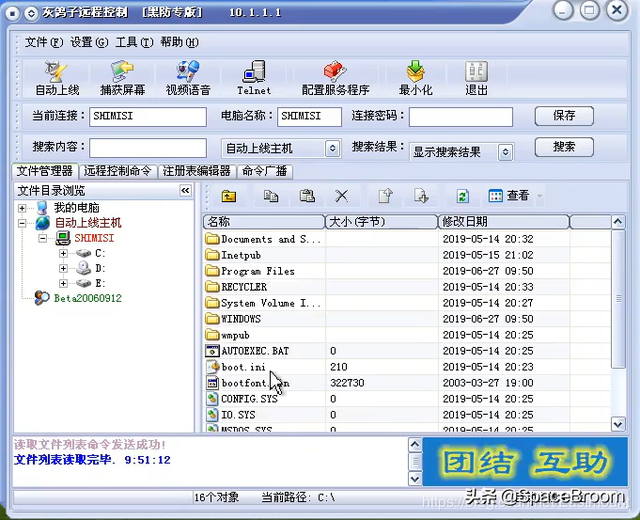Image resolution: width=640 pixels, height=520 pixels.
Task: Expand the C: drive node
Action: click(63, 253)
